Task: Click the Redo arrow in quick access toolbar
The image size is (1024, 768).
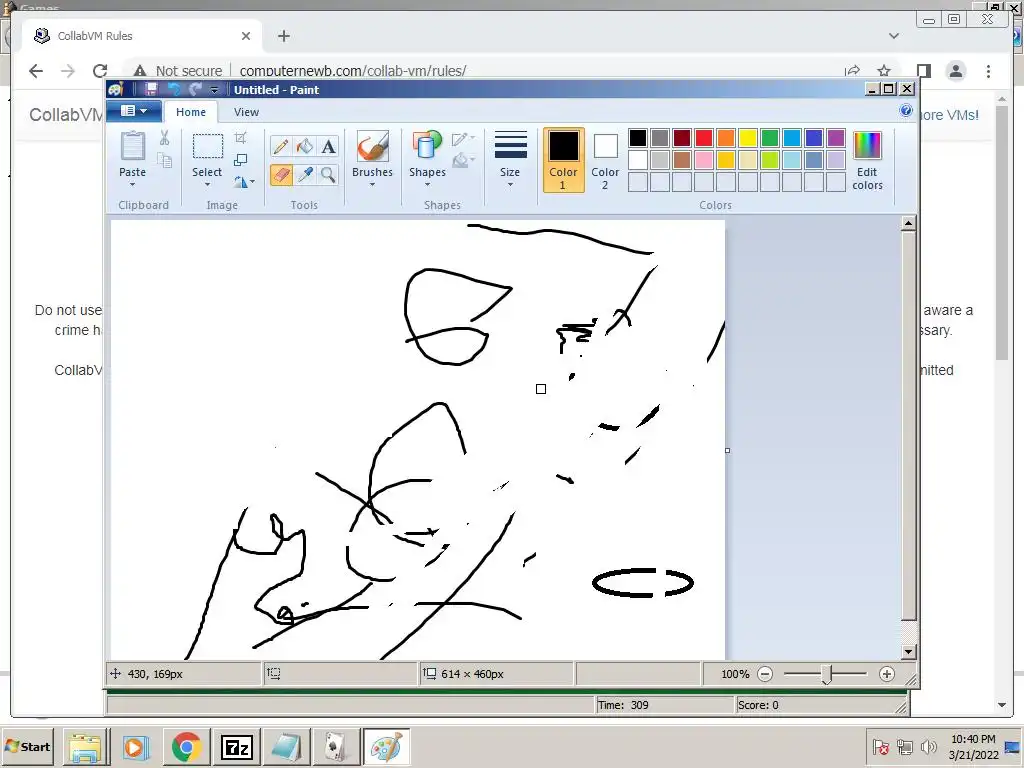Action: [195, 89]
